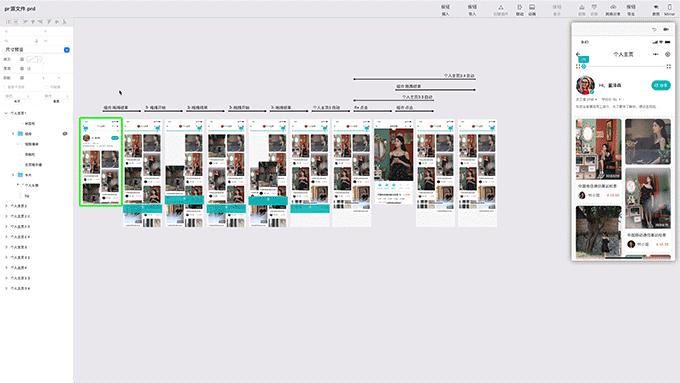
Task: Click the rightmost alignment icon in the align row
Action: [x=65, y=21]
